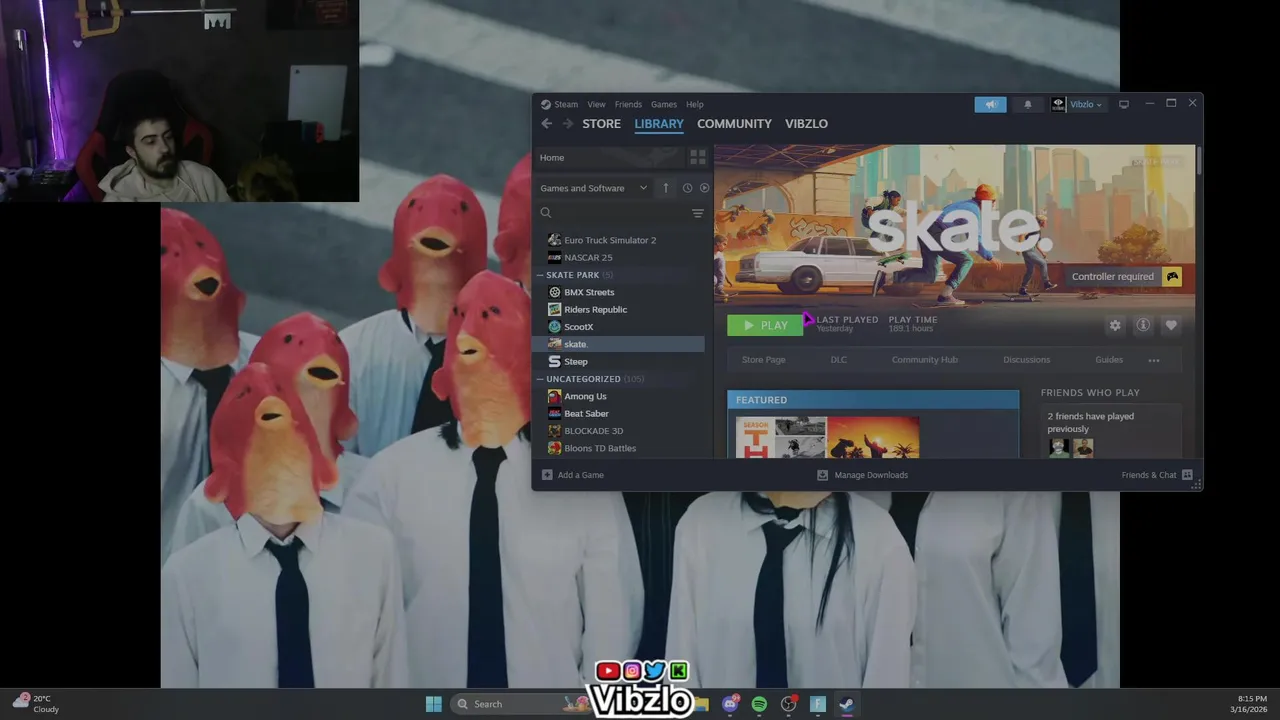The height and width of the screenshot is (720, 1280).
Task: Toggle the ready-to-play filter icon
Action: (x=704, y=188)
